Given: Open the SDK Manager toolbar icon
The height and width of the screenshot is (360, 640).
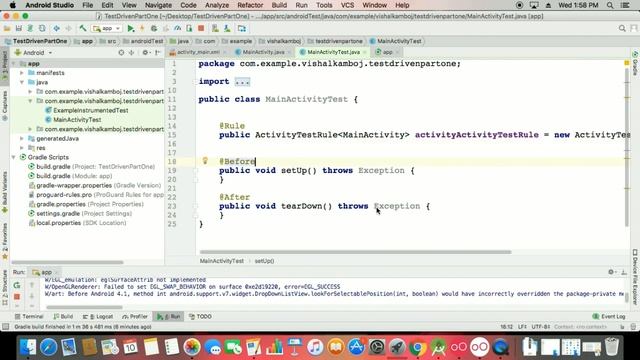Looking at the screenshot, I should 227,29.
